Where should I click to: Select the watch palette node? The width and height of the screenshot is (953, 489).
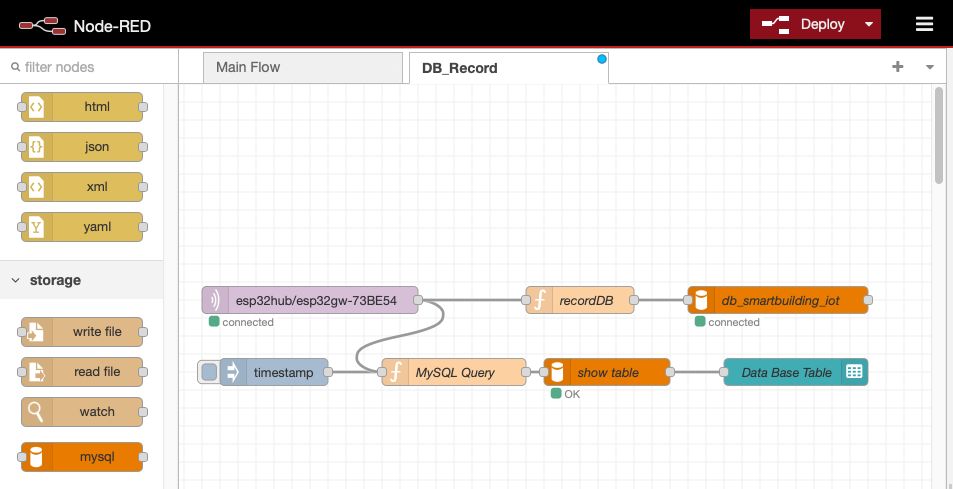82,412
